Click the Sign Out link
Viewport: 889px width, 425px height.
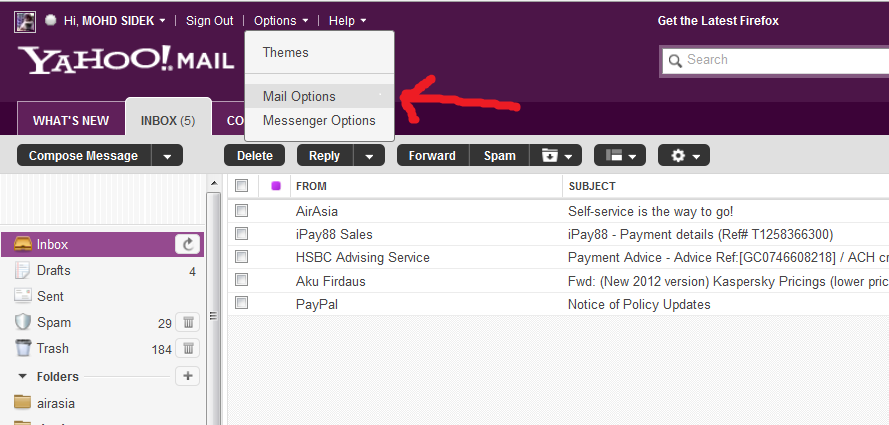tap(210, 21)
